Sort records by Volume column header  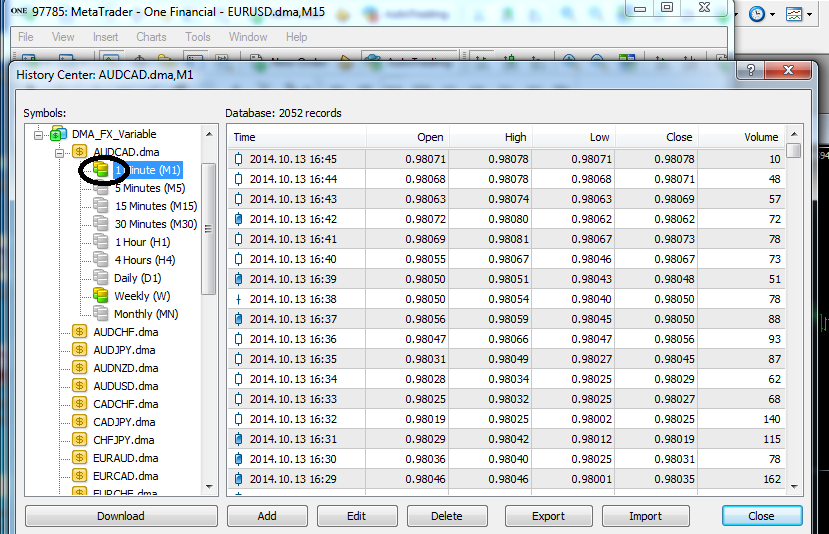pos(760,137)
